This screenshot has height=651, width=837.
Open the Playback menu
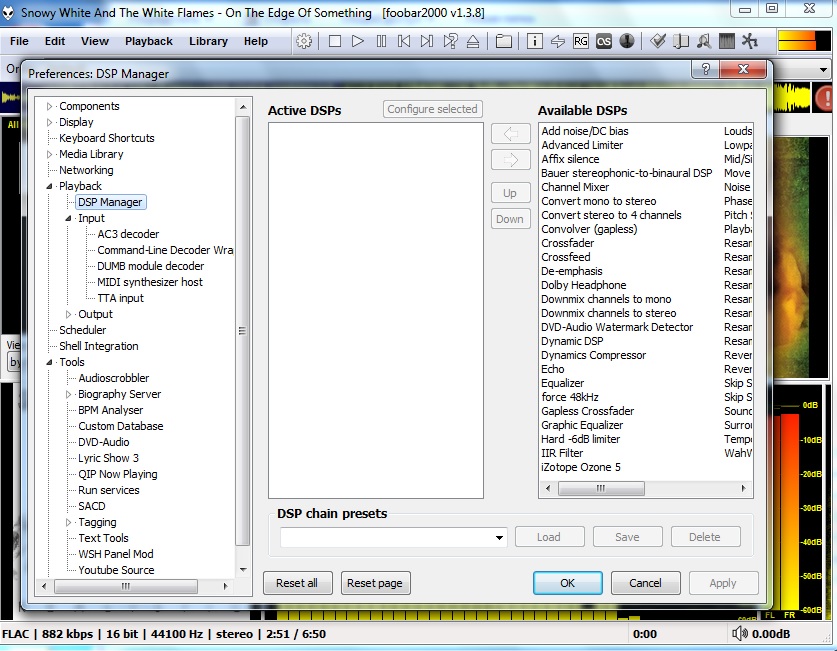[x=149, y=41]
